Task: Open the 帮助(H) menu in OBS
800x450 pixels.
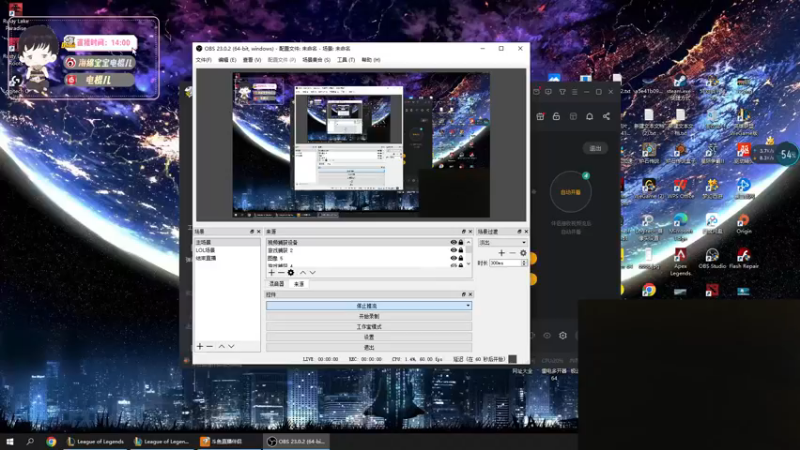Action: point(370,60)
